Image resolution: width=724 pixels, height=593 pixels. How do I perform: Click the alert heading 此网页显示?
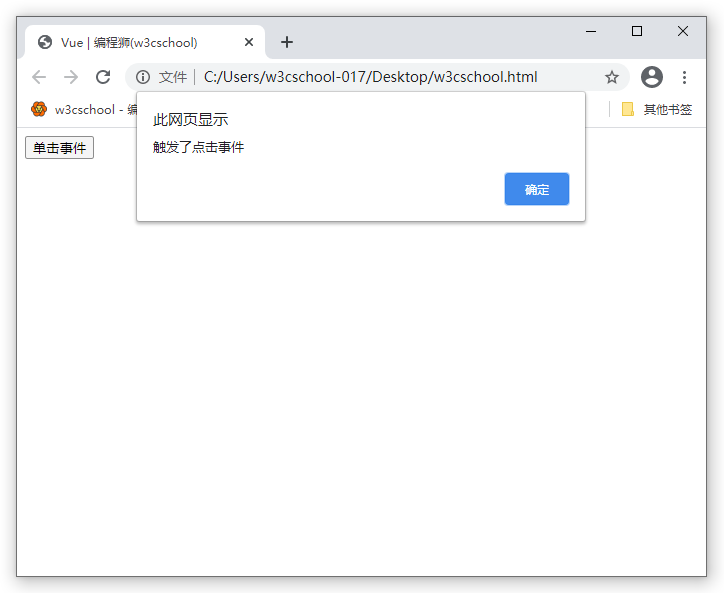(x=190, y=120)
